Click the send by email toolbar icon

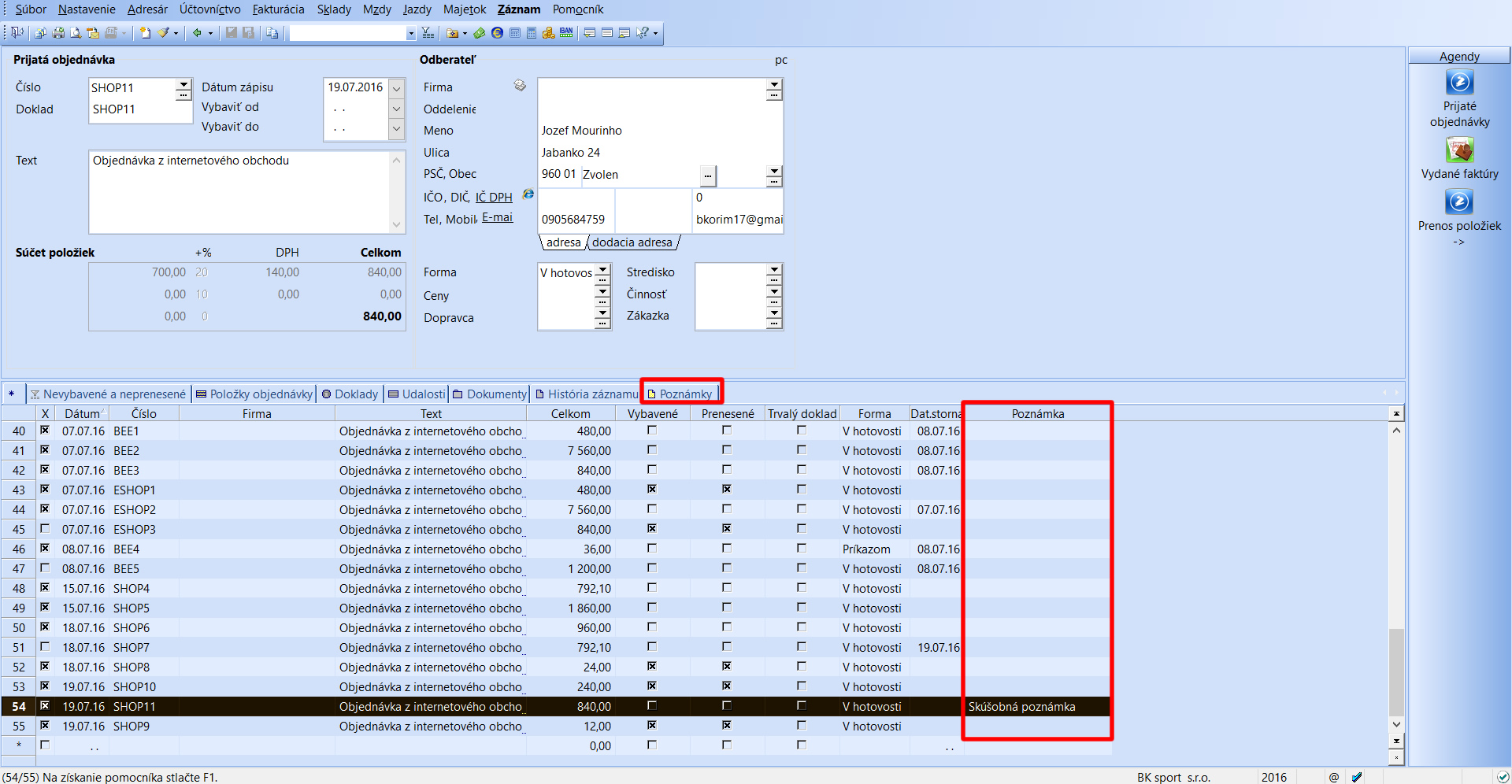(93, 33)
